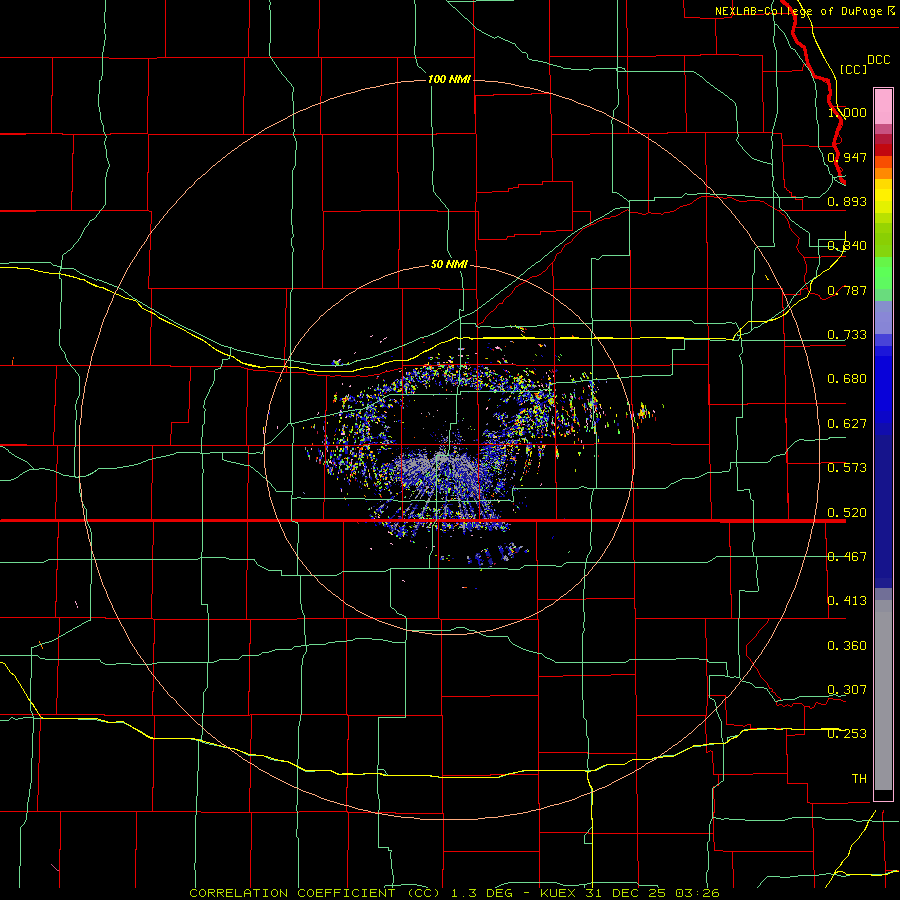
Task: Select the 0.840 legend value
Action: (x=847, y=246)
